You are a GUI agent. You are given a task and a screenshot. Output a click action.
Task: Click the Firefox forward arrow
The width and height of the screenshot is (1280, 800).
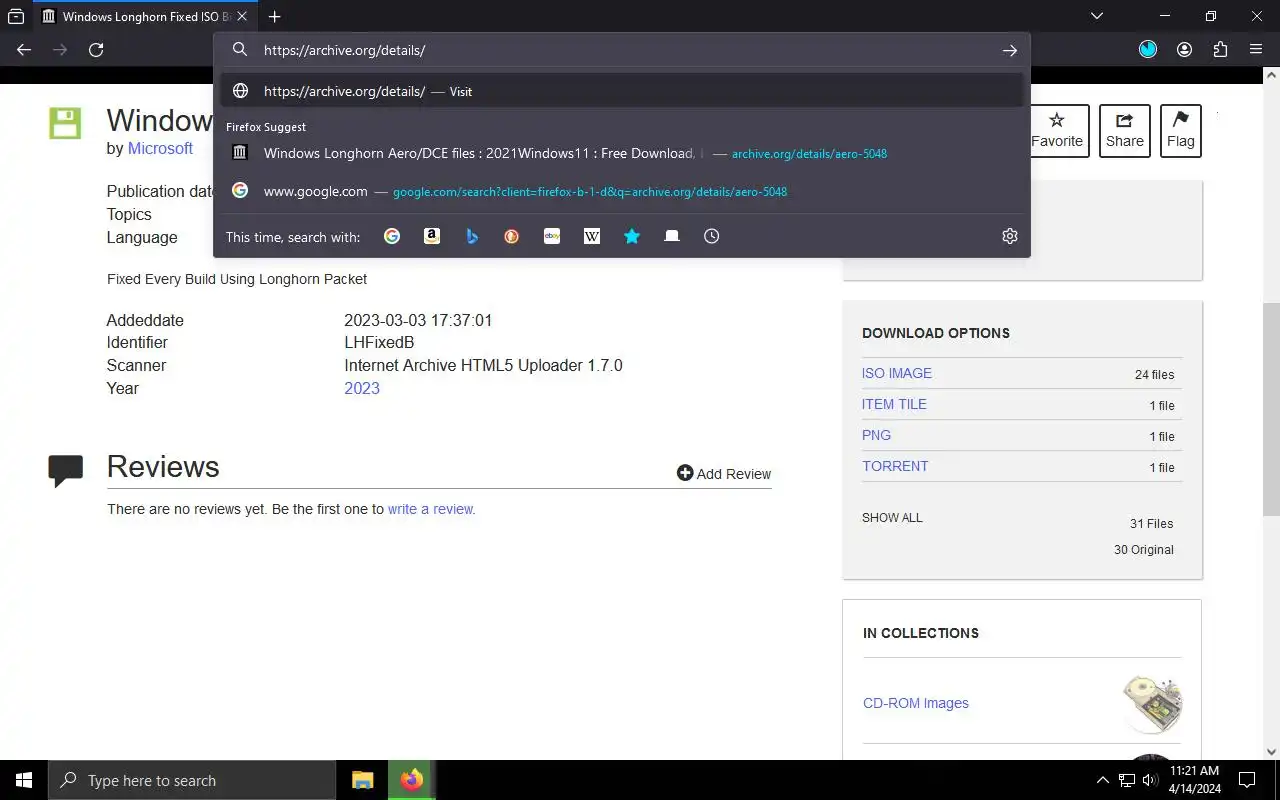tap(60, 50)
